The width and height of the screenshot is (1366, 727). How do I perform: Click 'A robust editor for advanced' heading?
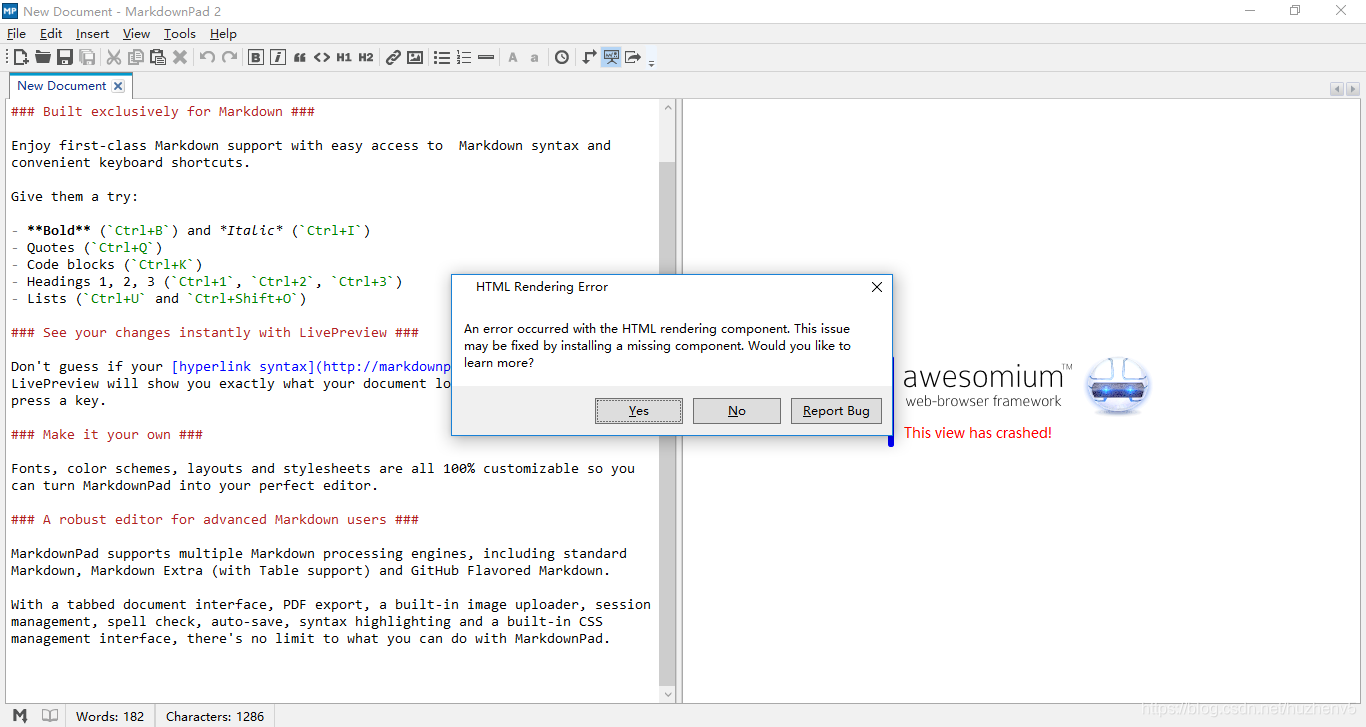click(215, 519)
